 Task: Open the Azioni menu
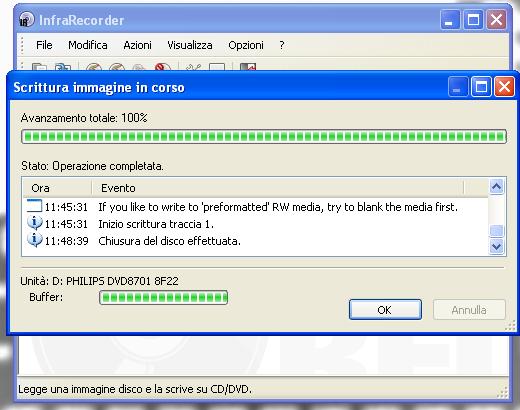[137, 45]
